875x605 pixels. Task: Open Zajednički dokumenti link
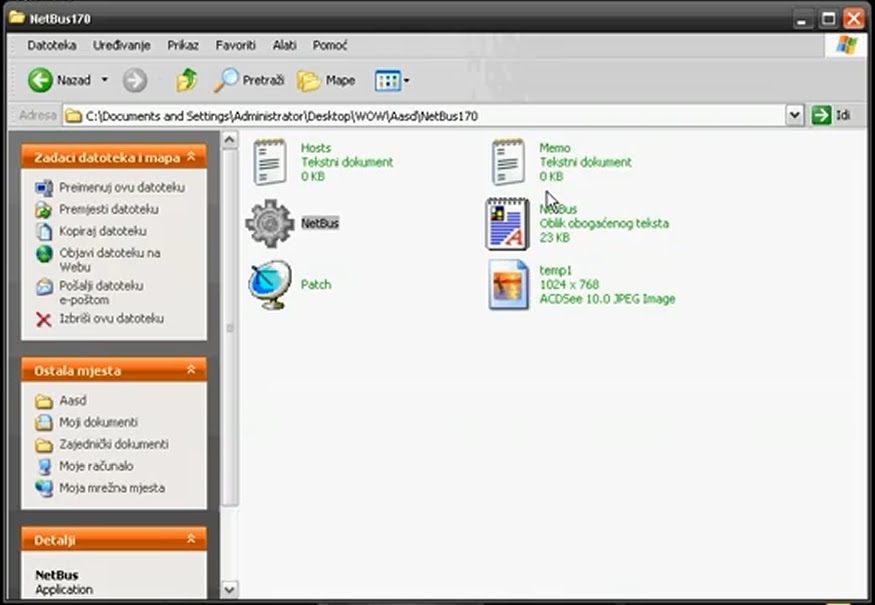[x=114, y=444]
